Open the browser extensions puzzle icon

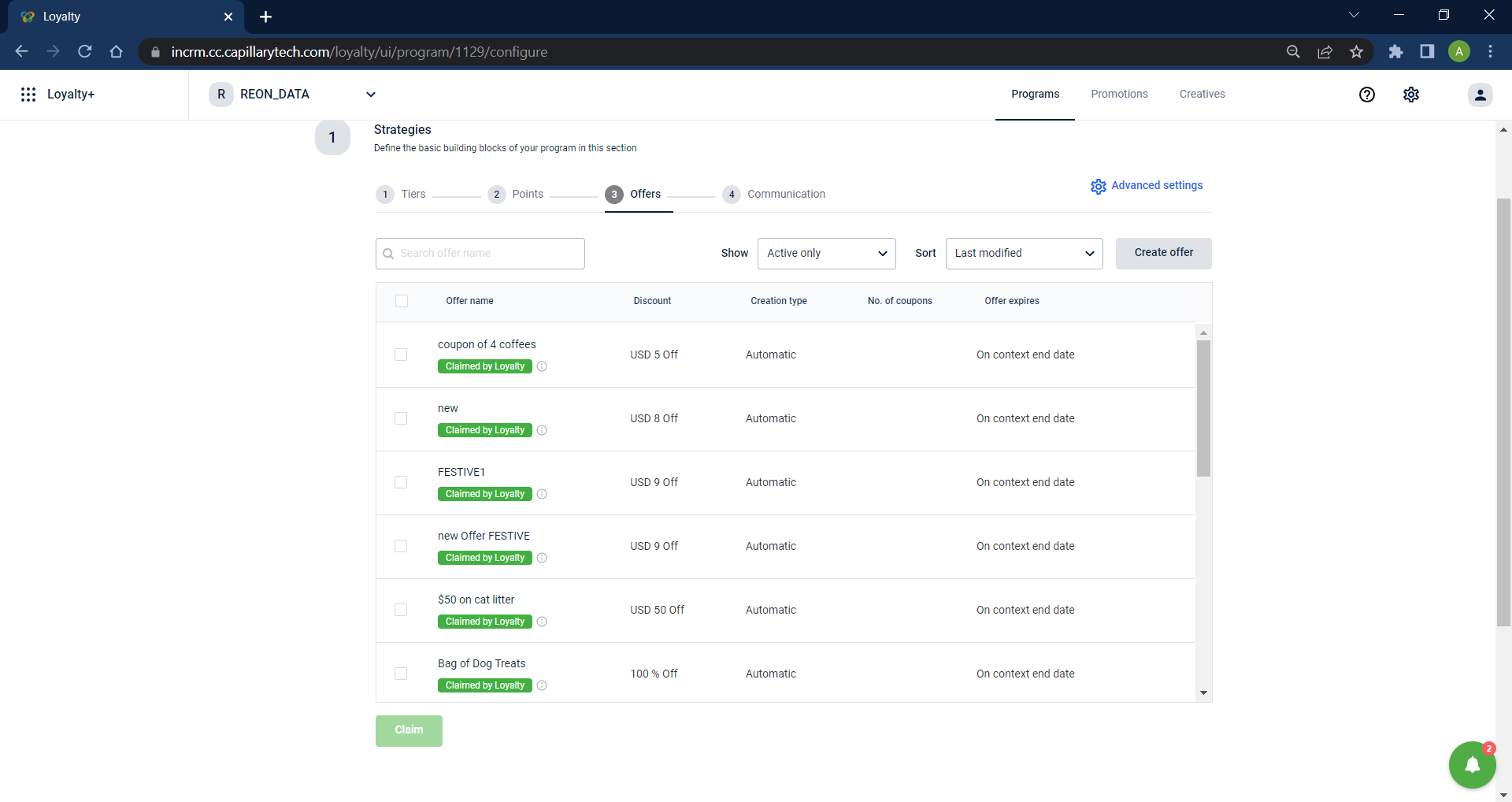[1395, 52]
